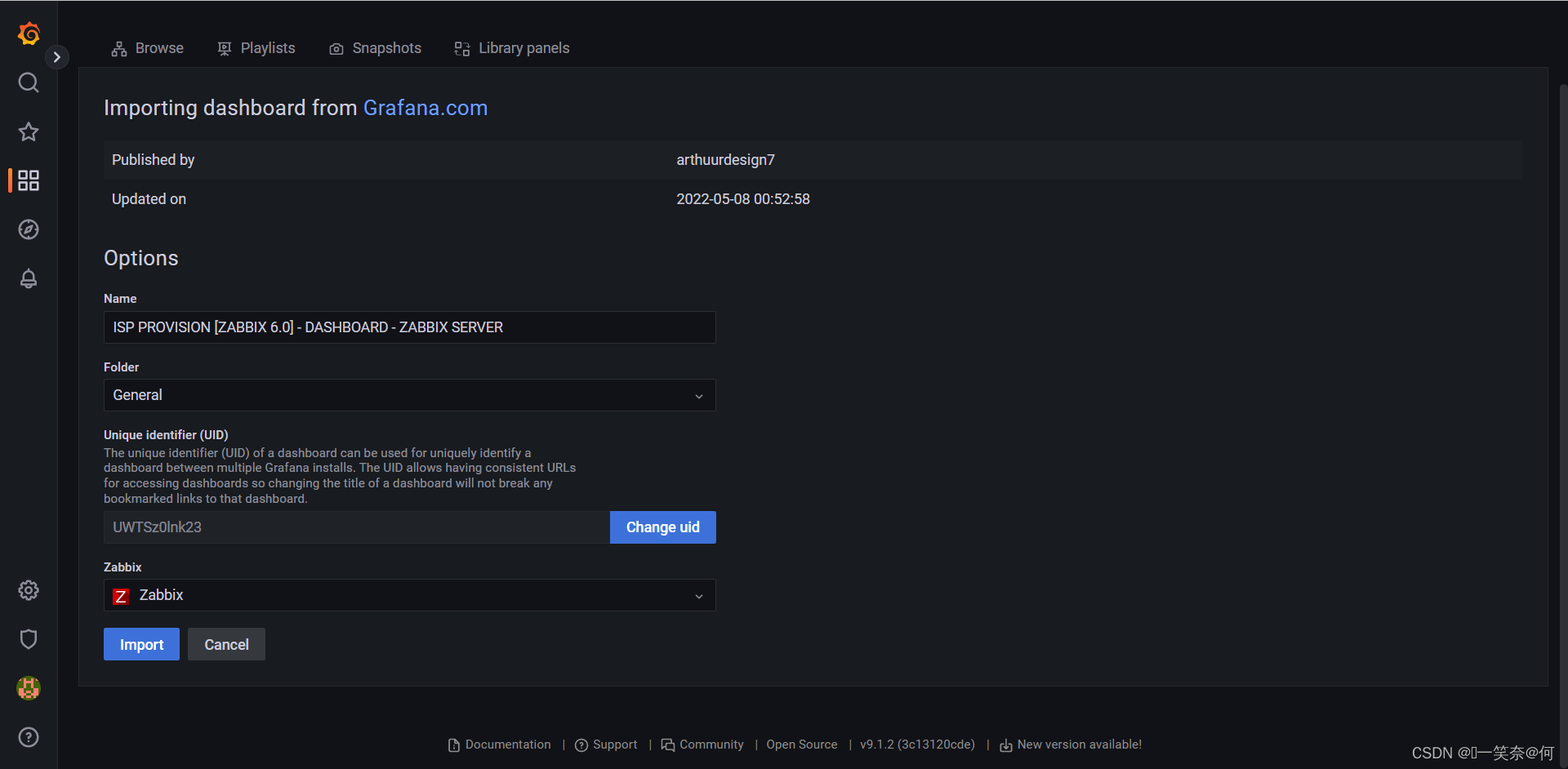Open the Open Source footer link
Image resolution: width=1568 pixels, height=769 pixels.
tap(802, 745)
